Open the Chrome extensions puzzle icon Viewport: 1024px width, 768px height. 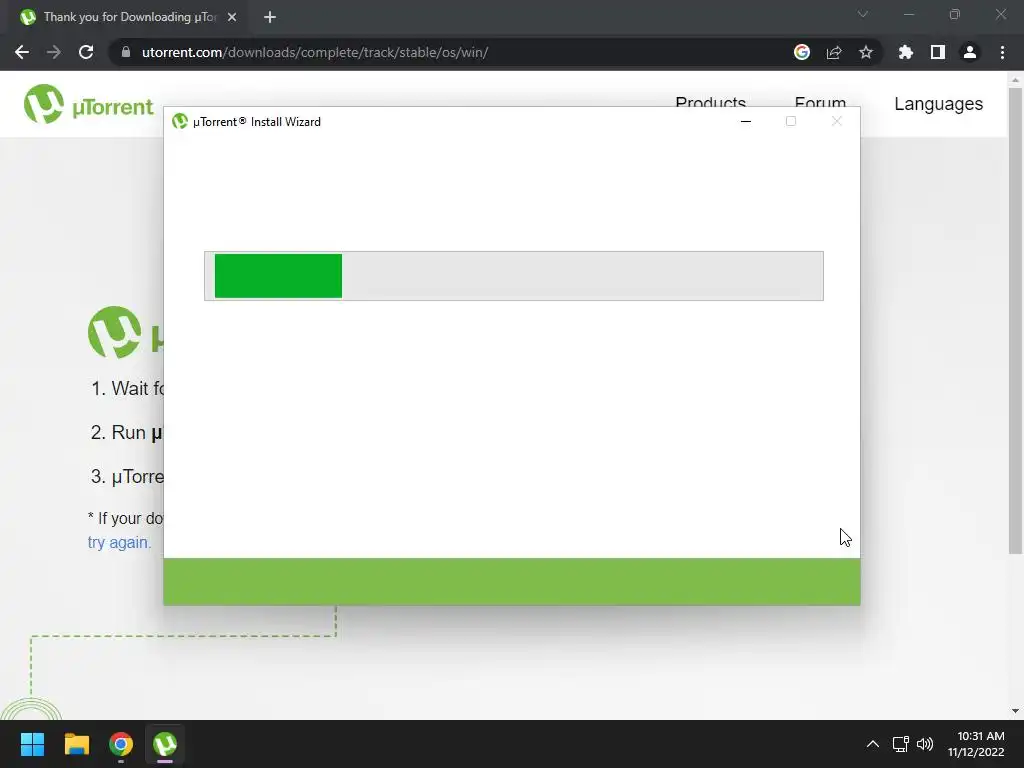(906, 52)
